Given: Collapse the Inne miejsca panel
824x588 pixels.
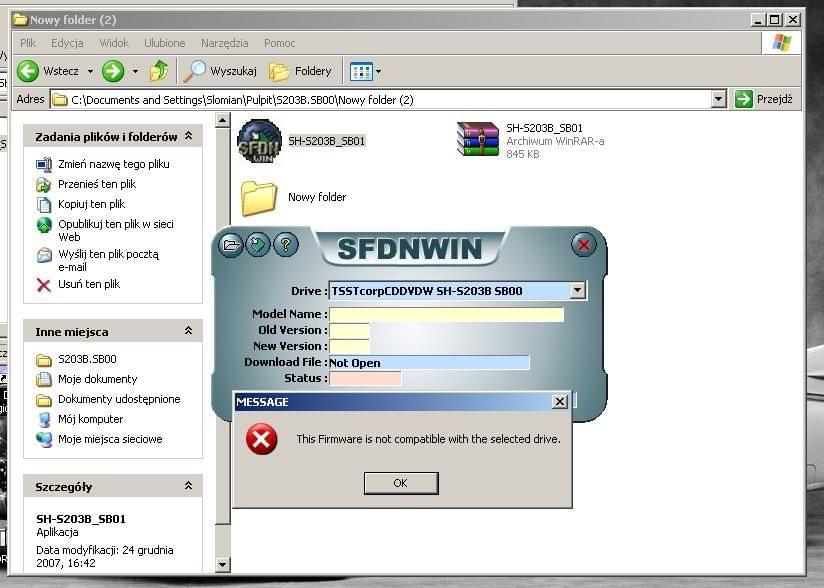Looking at the screenshot, I should pyautogui.click(x=189, y=331).
